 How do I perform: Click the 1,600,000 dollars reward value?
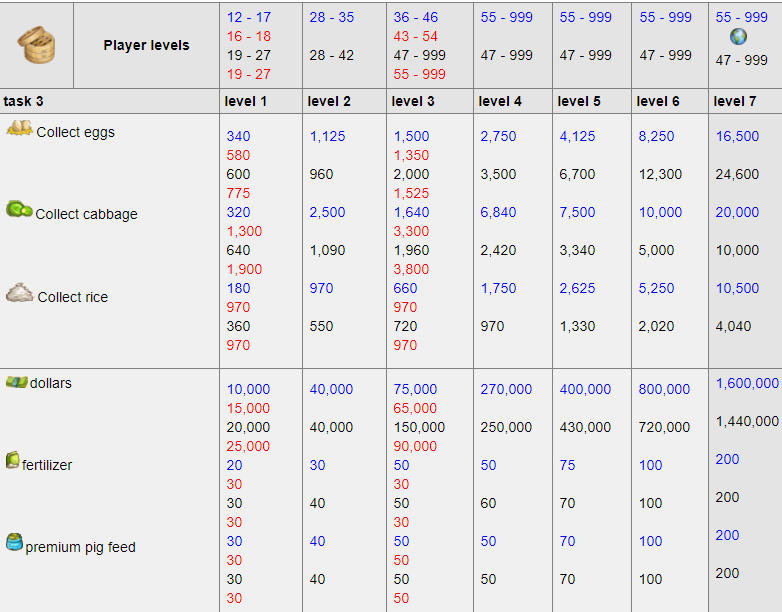click(747, 383)
